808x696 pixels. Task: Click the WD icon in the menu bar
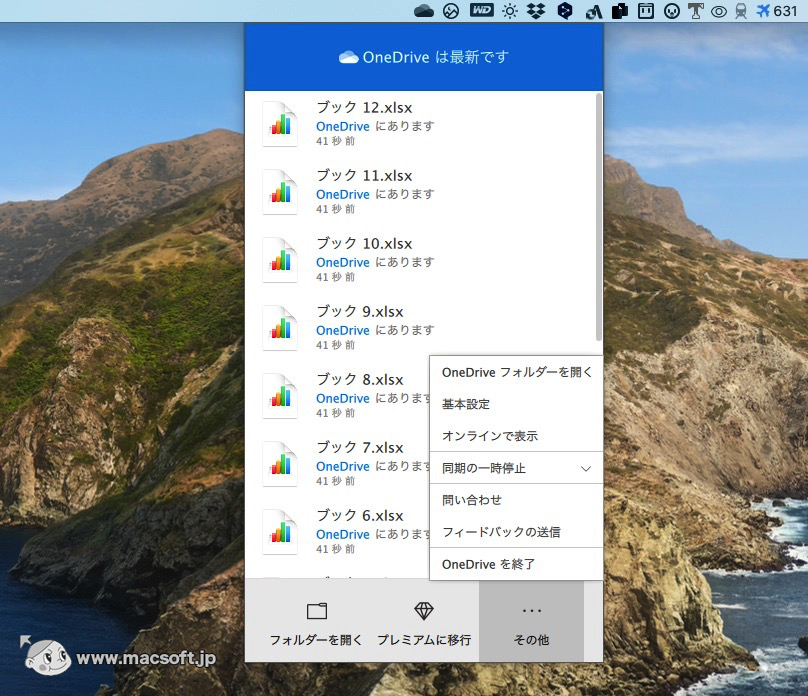click(x=482, y=11)
